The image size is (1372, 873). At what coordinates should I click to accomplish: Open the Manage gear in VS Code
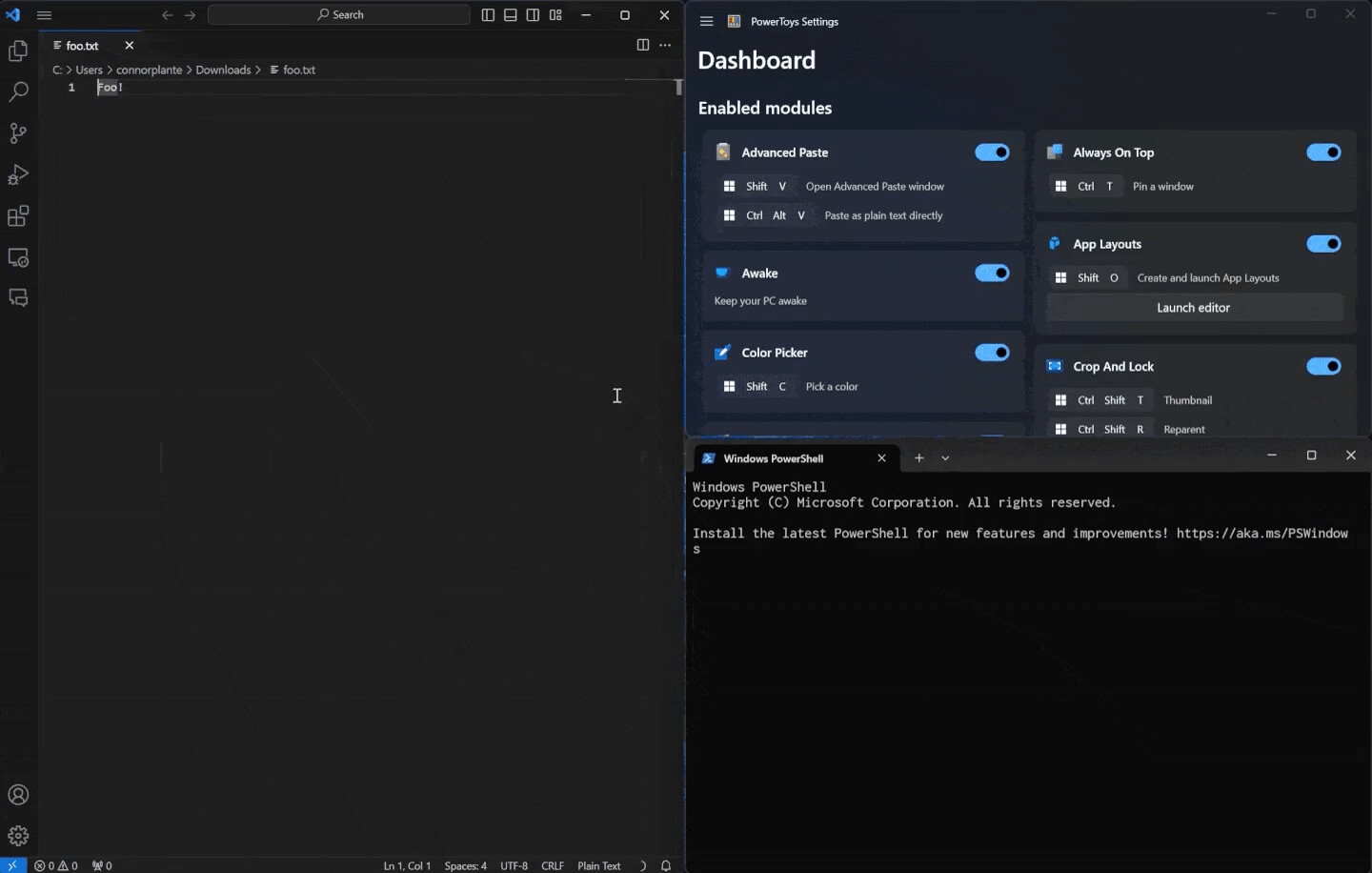pyautogui.click(x=18, y=836)
